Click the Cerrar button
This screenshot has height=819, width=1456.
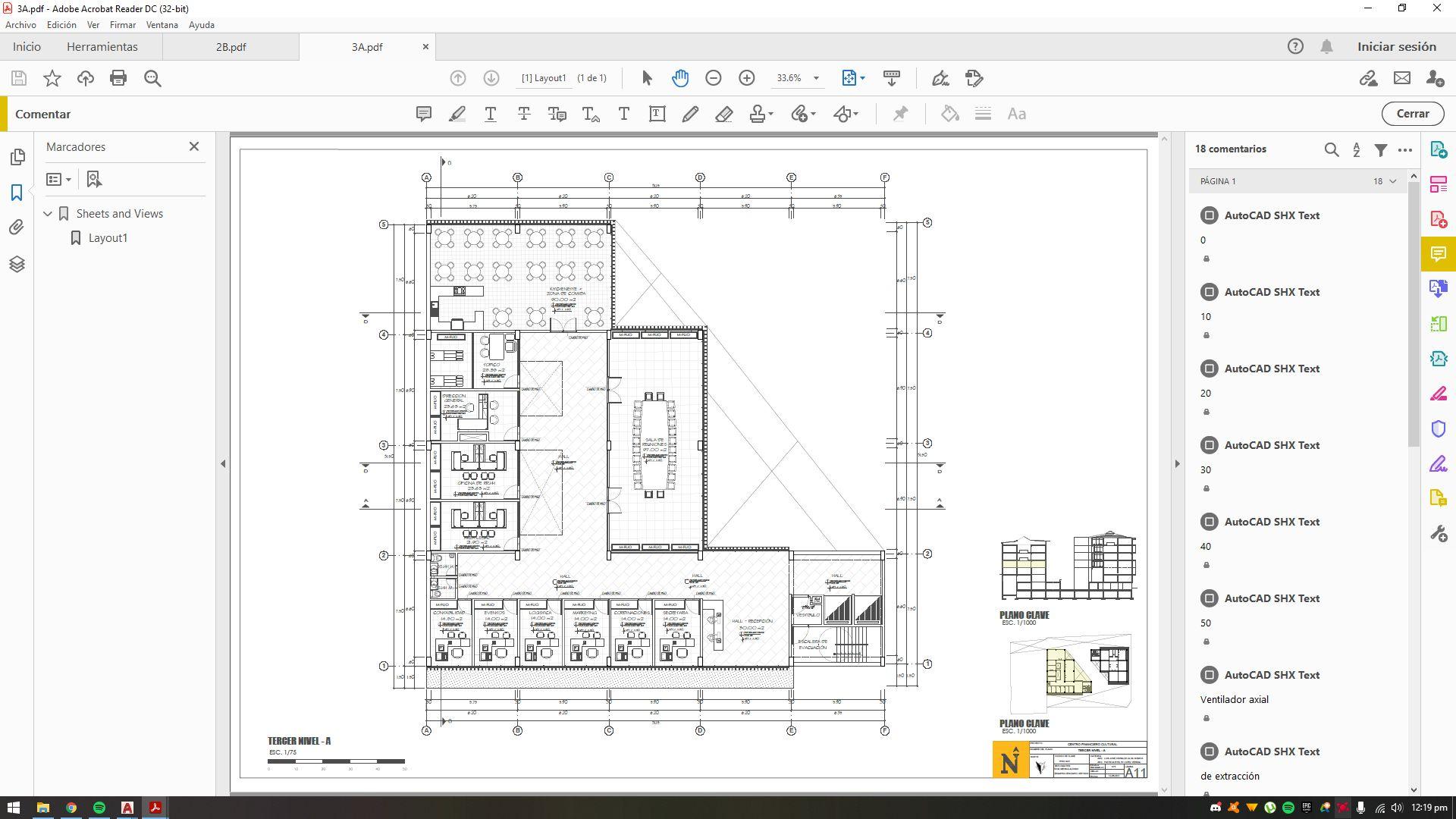pos(1412,114)
